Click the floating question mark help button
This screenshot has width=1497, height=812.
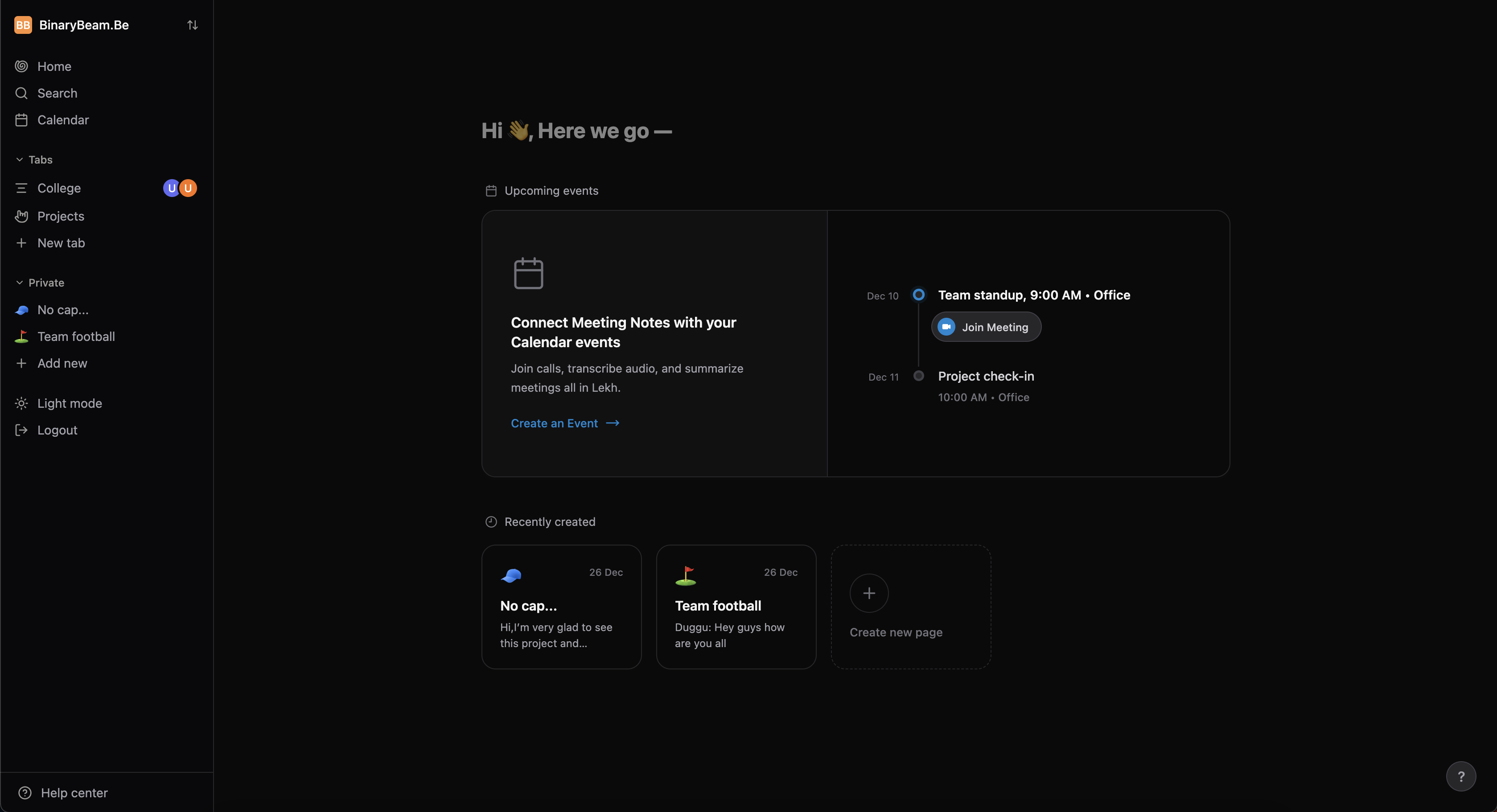point(1461,776)
